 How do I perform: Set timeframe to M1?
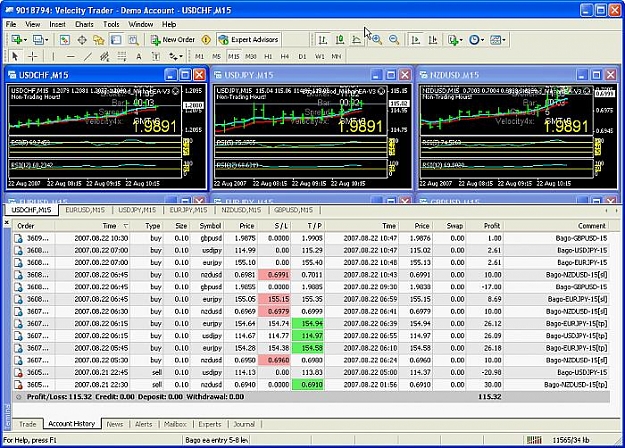199,57
